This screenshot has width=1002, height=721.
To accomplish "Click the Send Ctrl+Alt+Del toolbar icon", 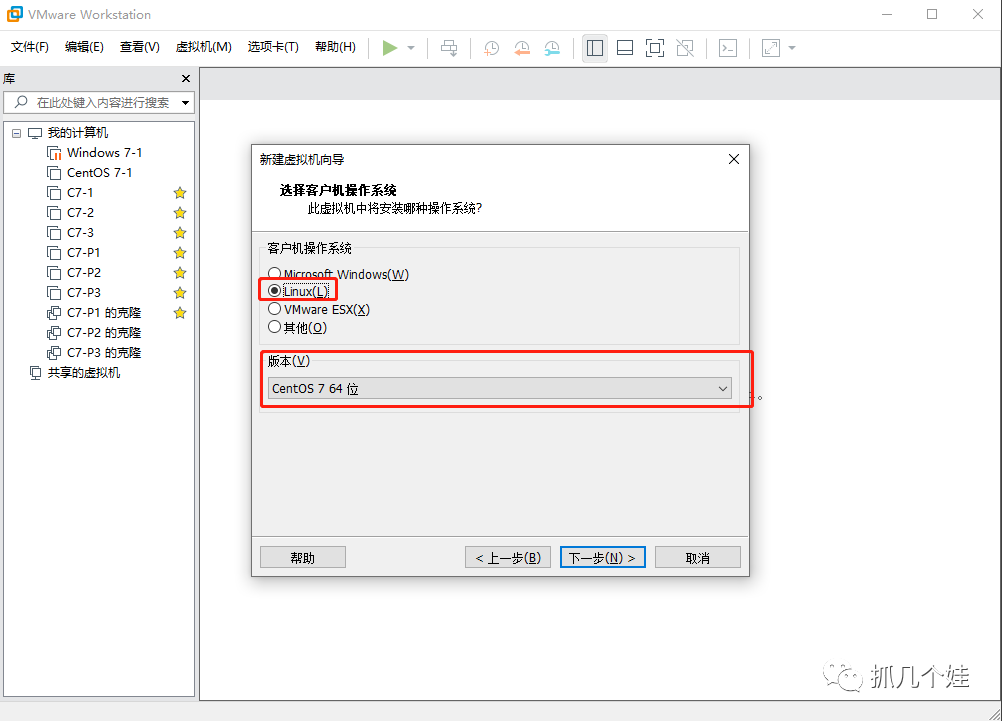I will pyautogui.click(x=449, y=48).
